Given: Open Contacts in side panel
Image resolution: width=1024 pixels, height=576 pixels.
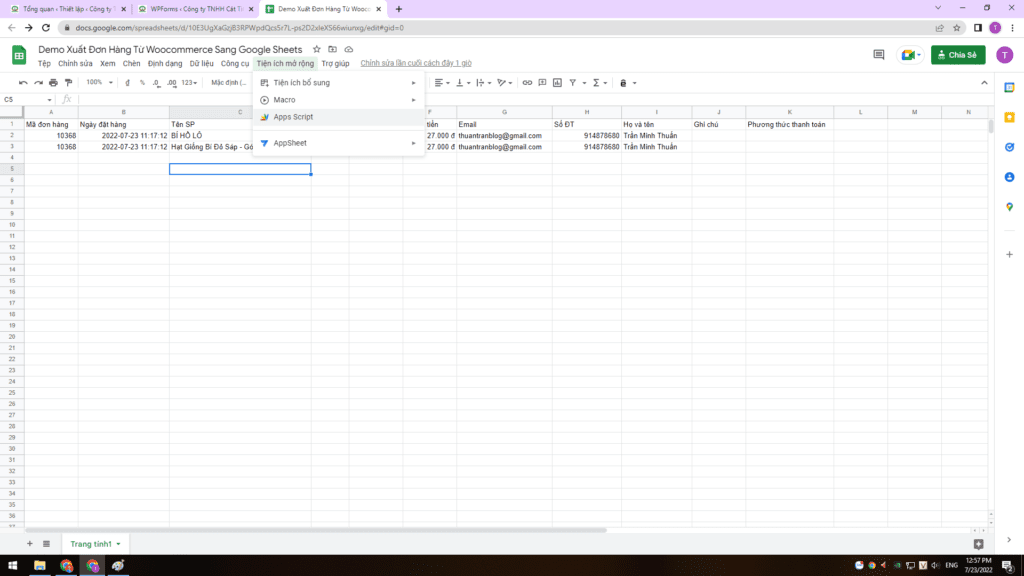Looking at the screenshot, I should click(1010, 177).
